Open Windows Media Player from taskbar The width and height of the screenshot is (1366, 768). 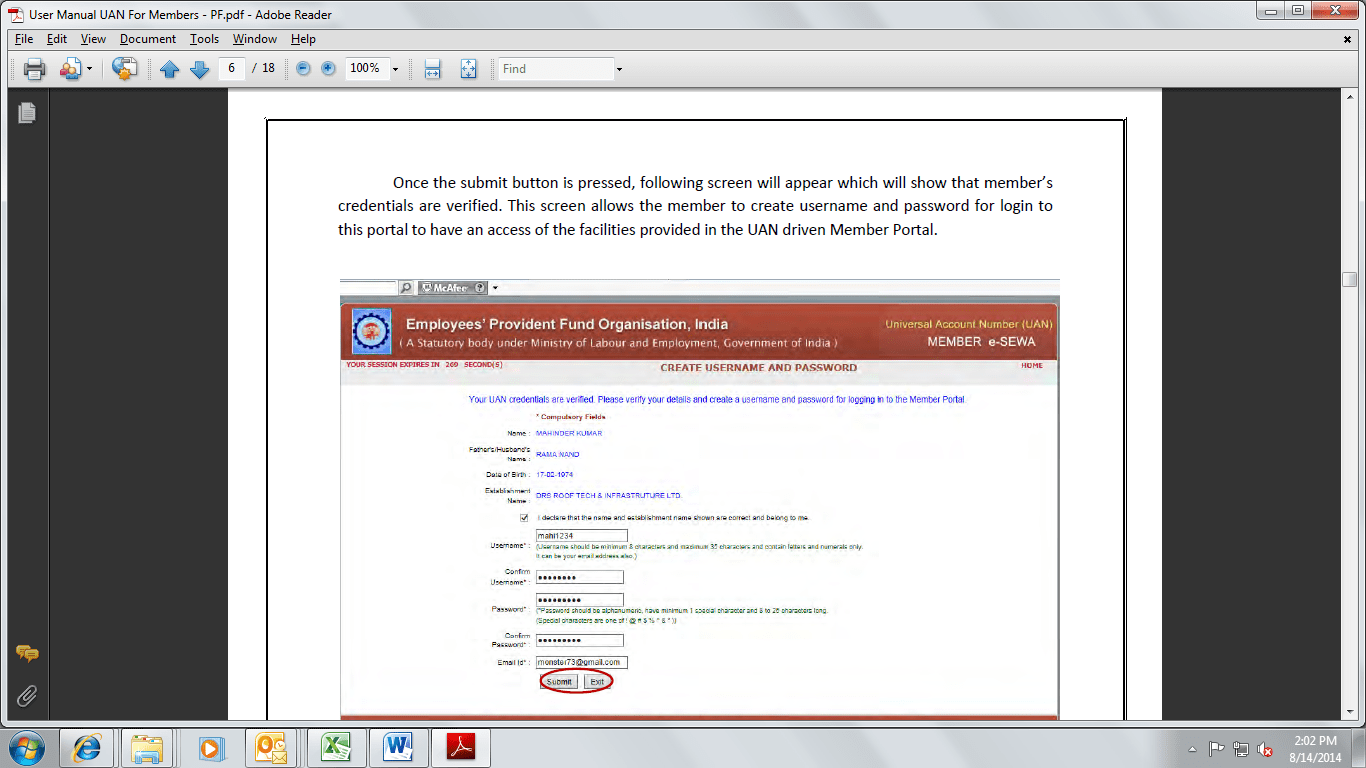tap(210, 747)
